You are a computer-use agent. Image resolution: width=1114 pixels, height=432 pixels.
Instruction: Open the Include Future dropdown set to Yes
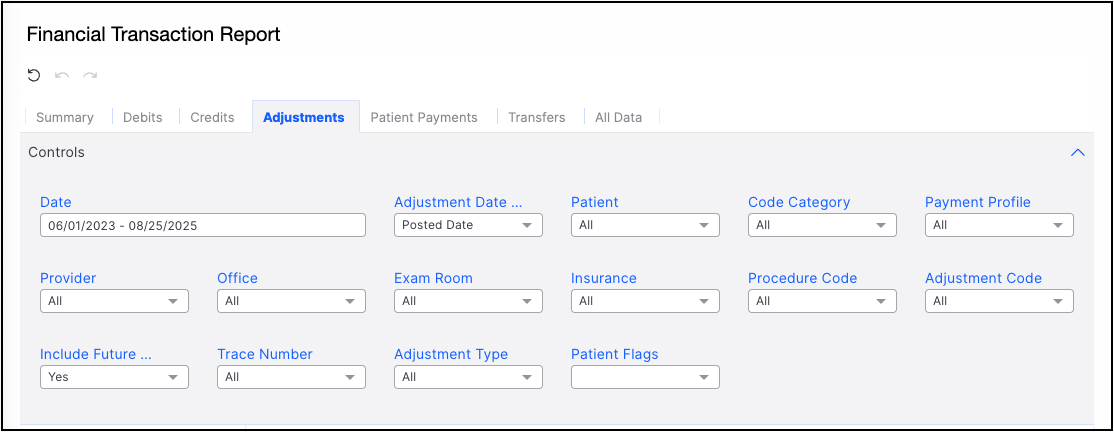[114, 377]
